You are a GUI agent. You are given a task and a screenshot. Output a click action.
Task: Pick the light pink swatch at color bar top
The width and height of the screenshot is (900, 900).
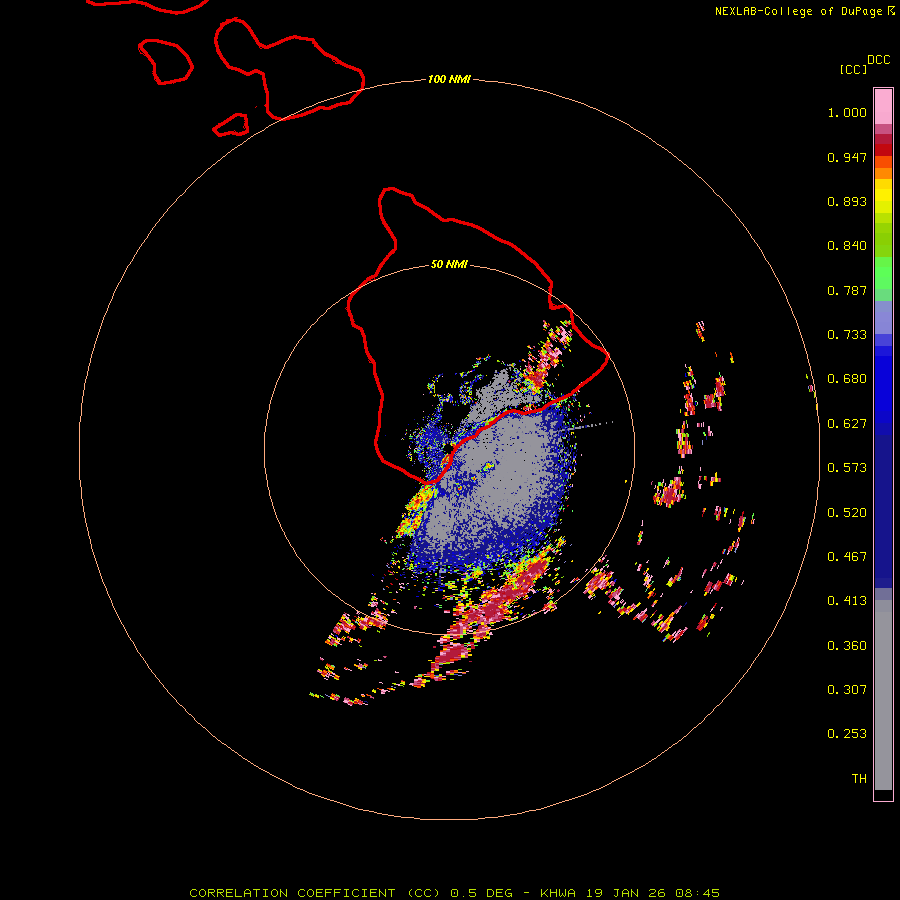883,107
